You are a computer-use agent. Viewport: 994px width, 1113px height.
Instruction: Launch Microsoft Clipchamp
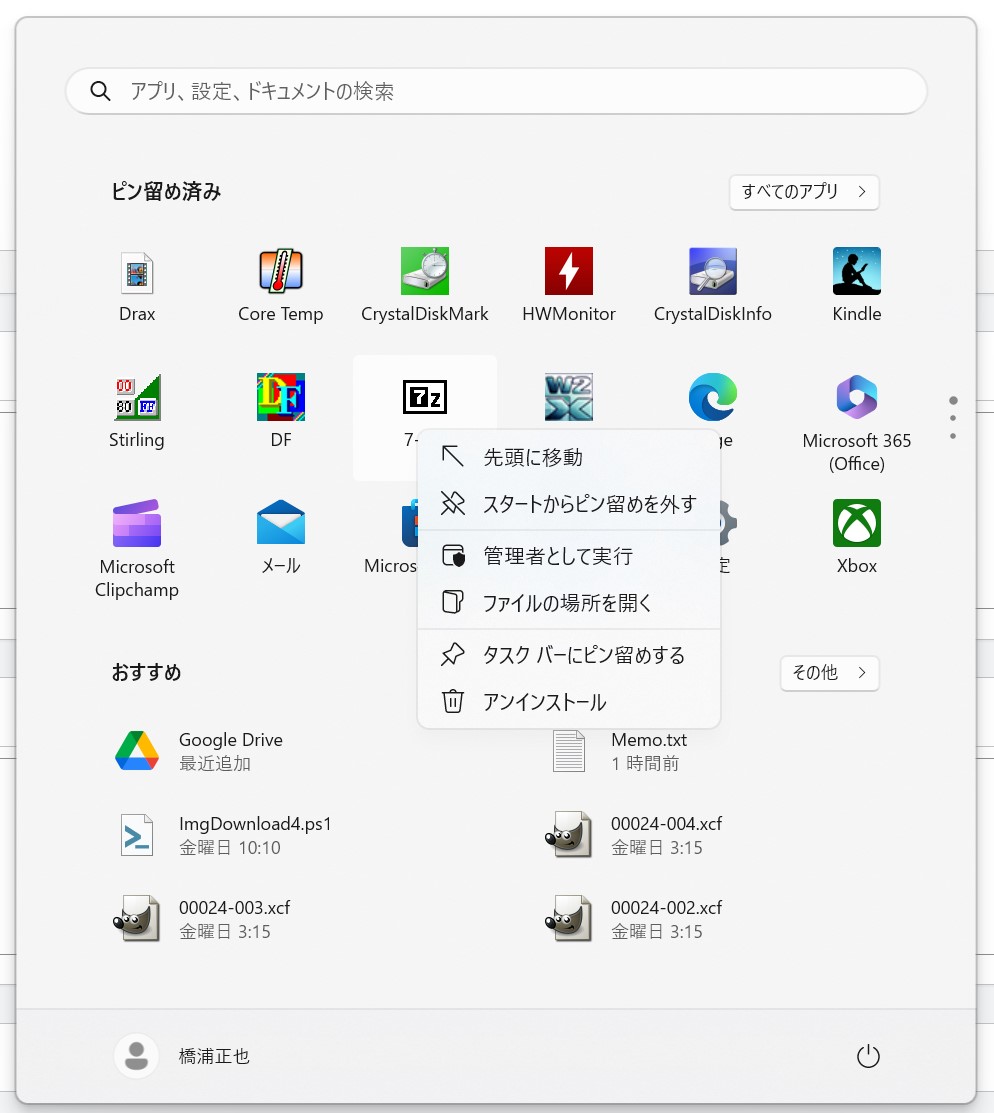coord(137,549)
